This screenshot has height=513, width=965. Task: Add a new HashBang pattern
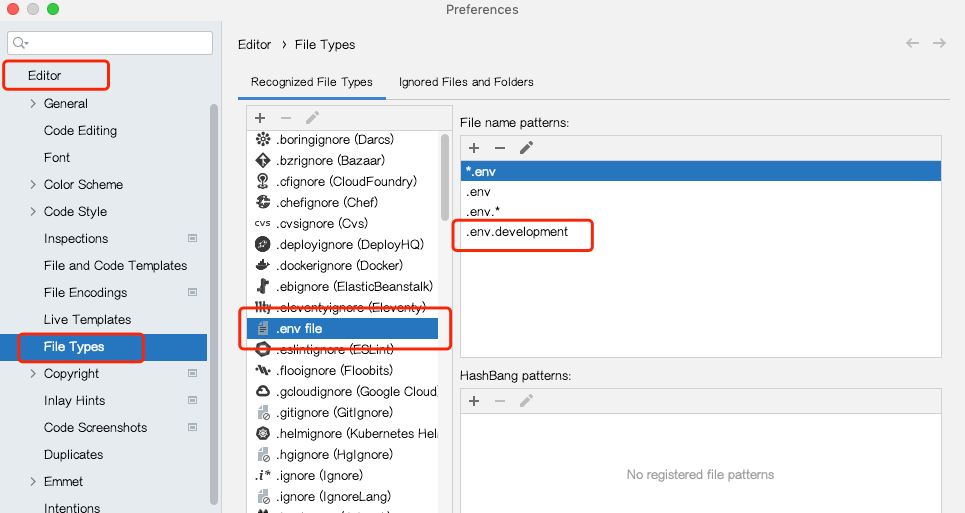point(474,401)
